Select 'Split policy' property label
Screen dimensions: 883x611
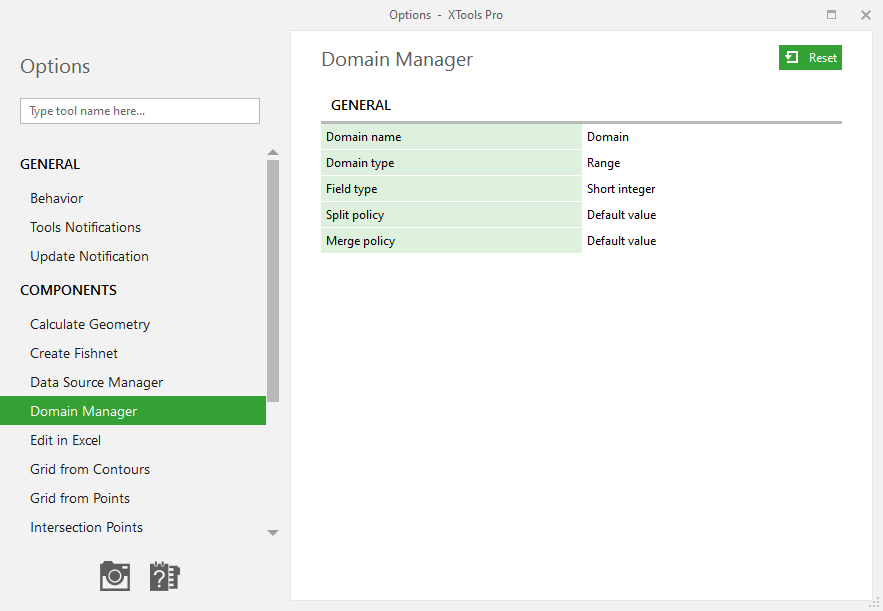[x=451, y=215]
